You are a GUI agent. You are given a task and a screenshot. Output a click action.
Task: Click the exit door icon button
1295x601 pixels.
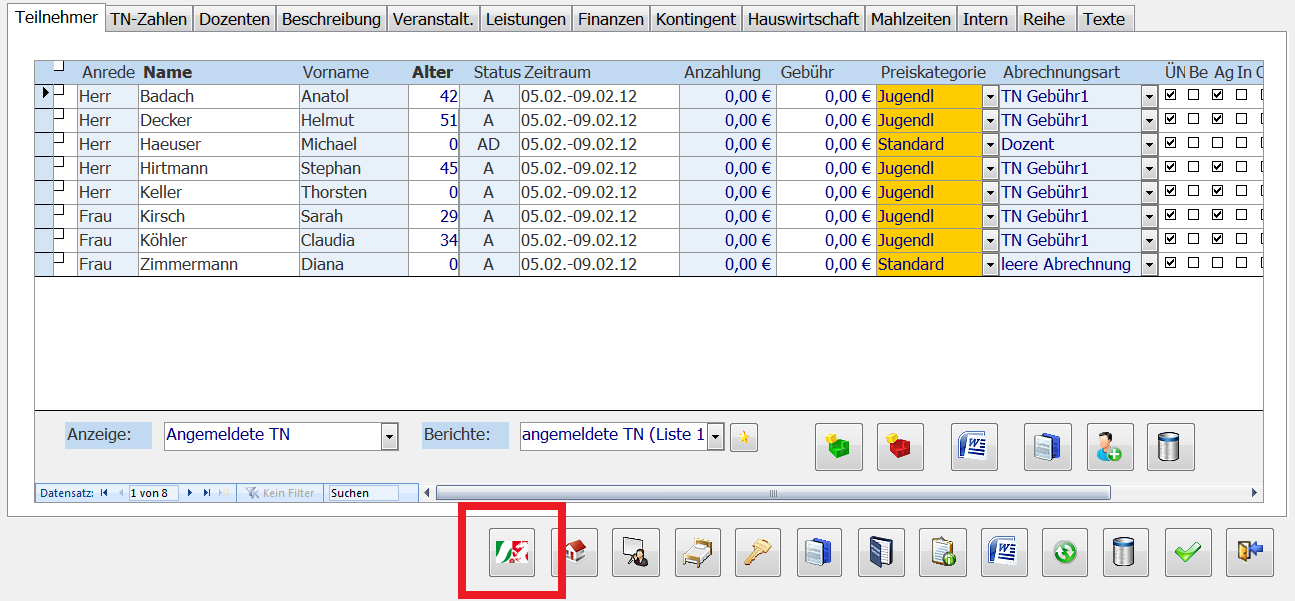tap(1250, 552)
